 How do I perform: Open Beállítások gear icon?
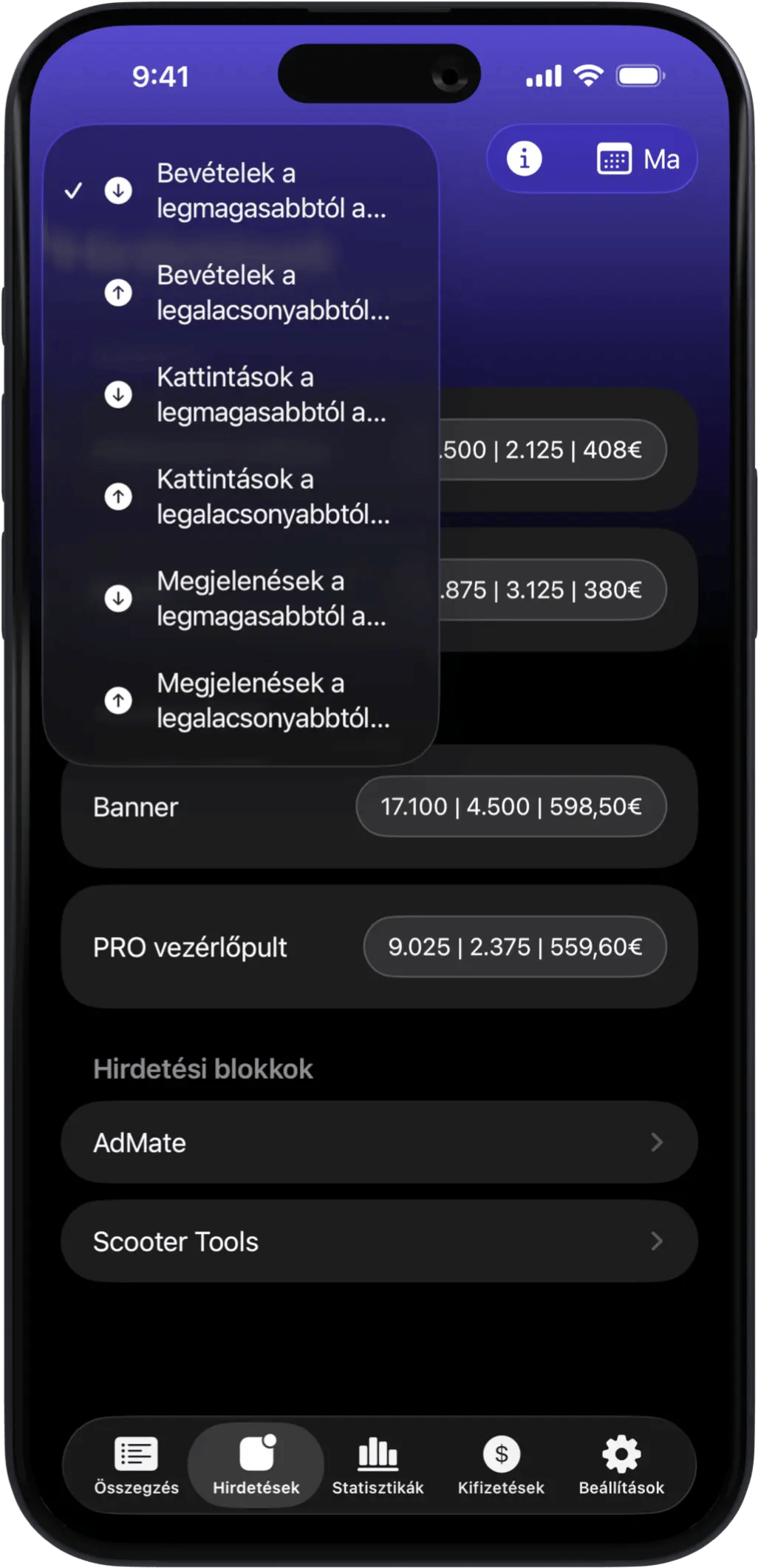(x=621, y=1453)
